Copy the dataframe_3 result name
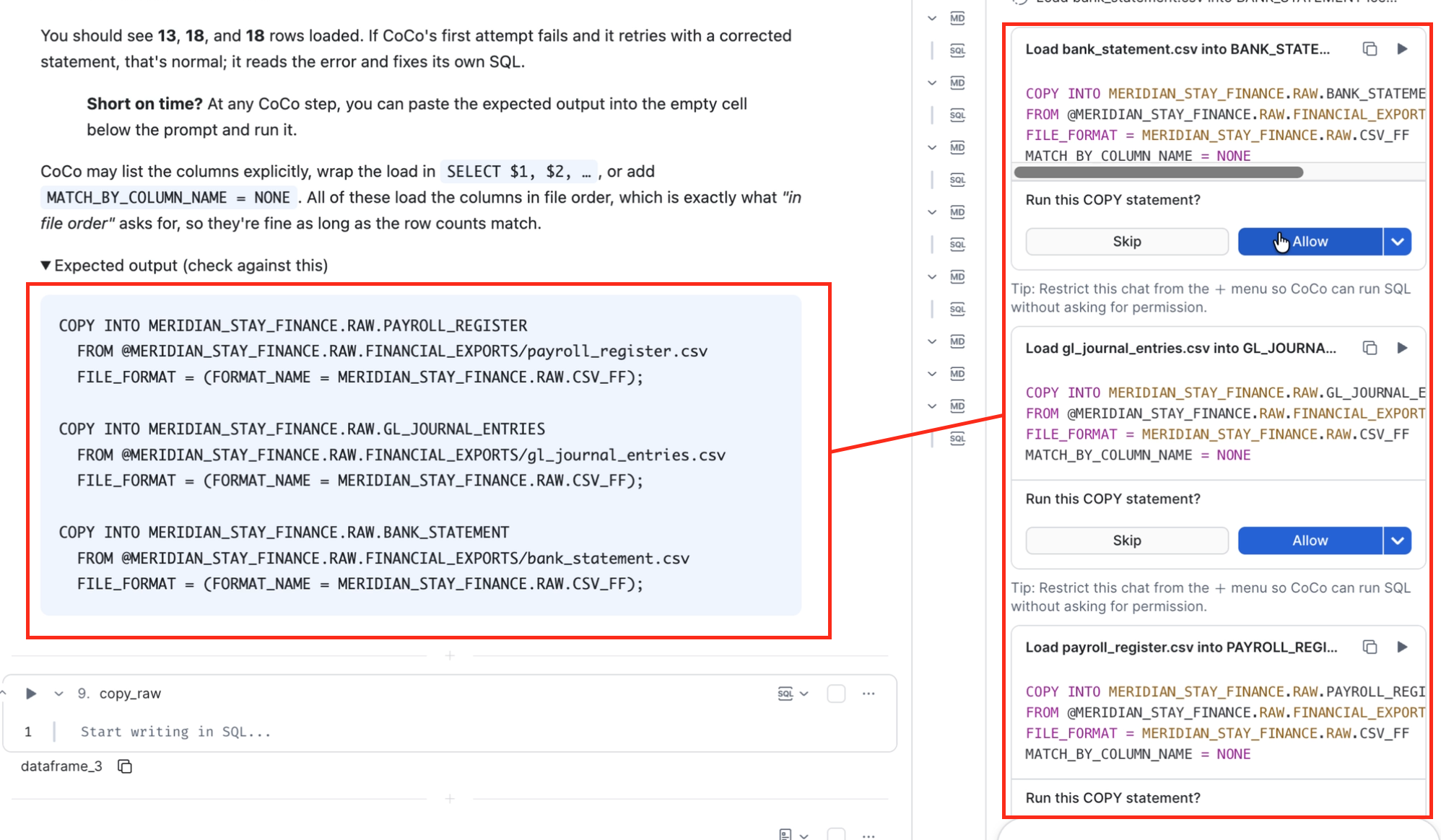 (x=125, y=766)
